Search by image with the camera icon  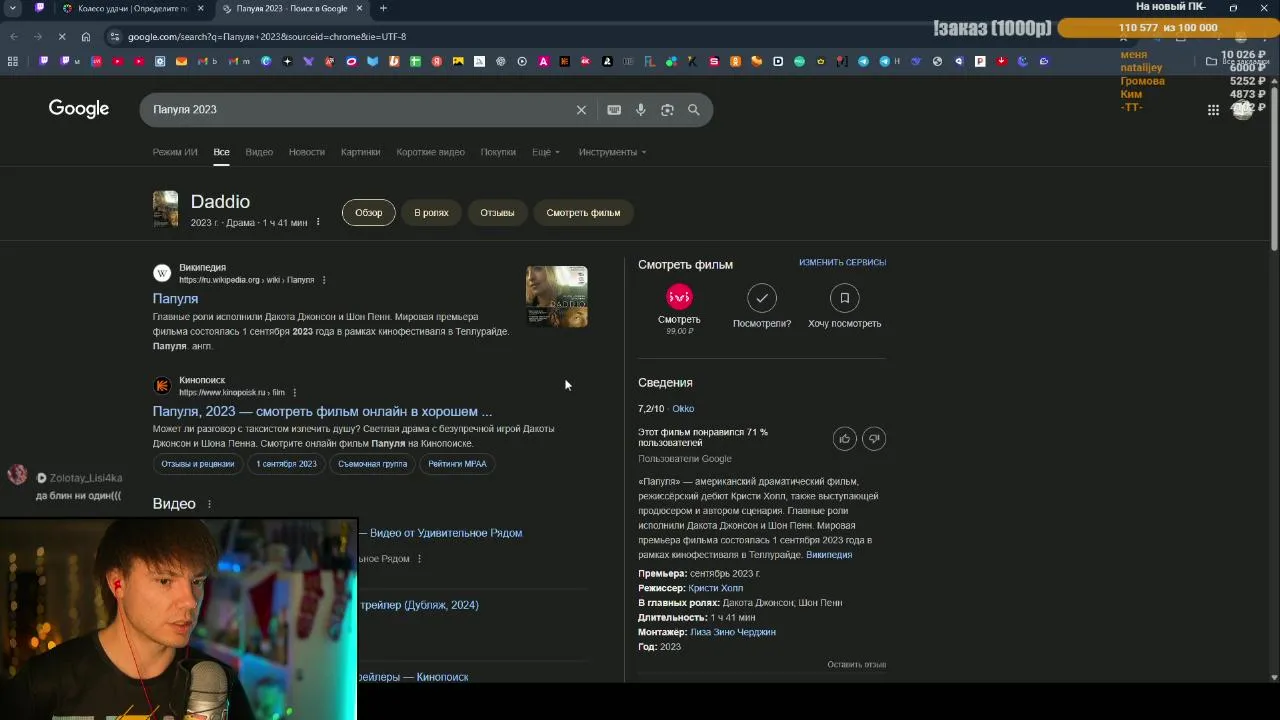coord(667,110)
